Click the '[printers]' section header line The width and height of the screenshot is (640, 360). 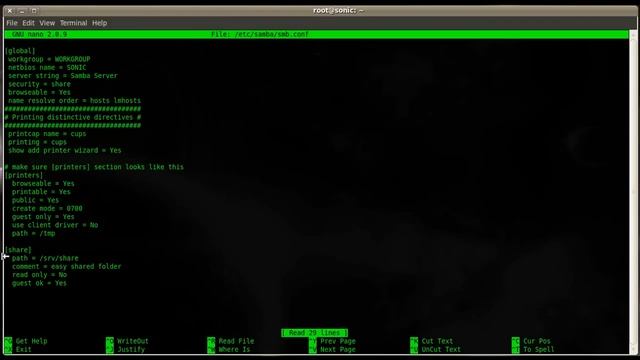[x=24, y=175]
